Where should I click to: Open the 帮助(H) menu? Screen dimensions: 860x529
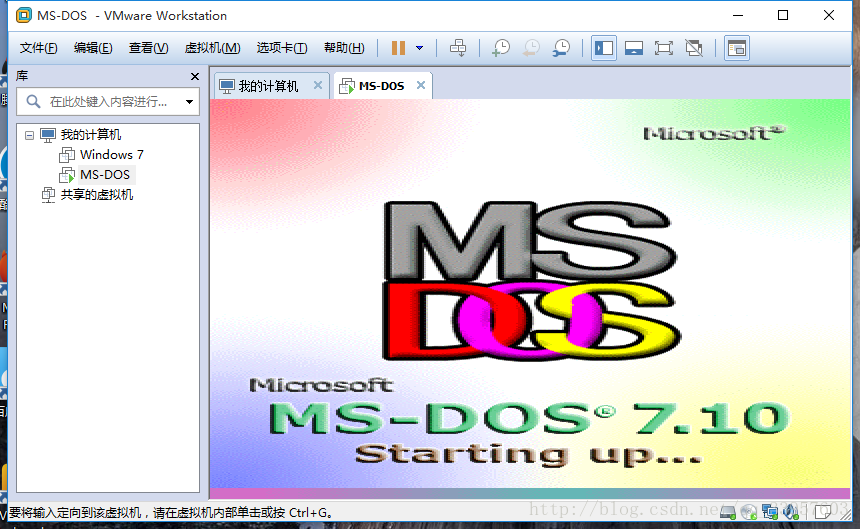(x=344, y=48)
